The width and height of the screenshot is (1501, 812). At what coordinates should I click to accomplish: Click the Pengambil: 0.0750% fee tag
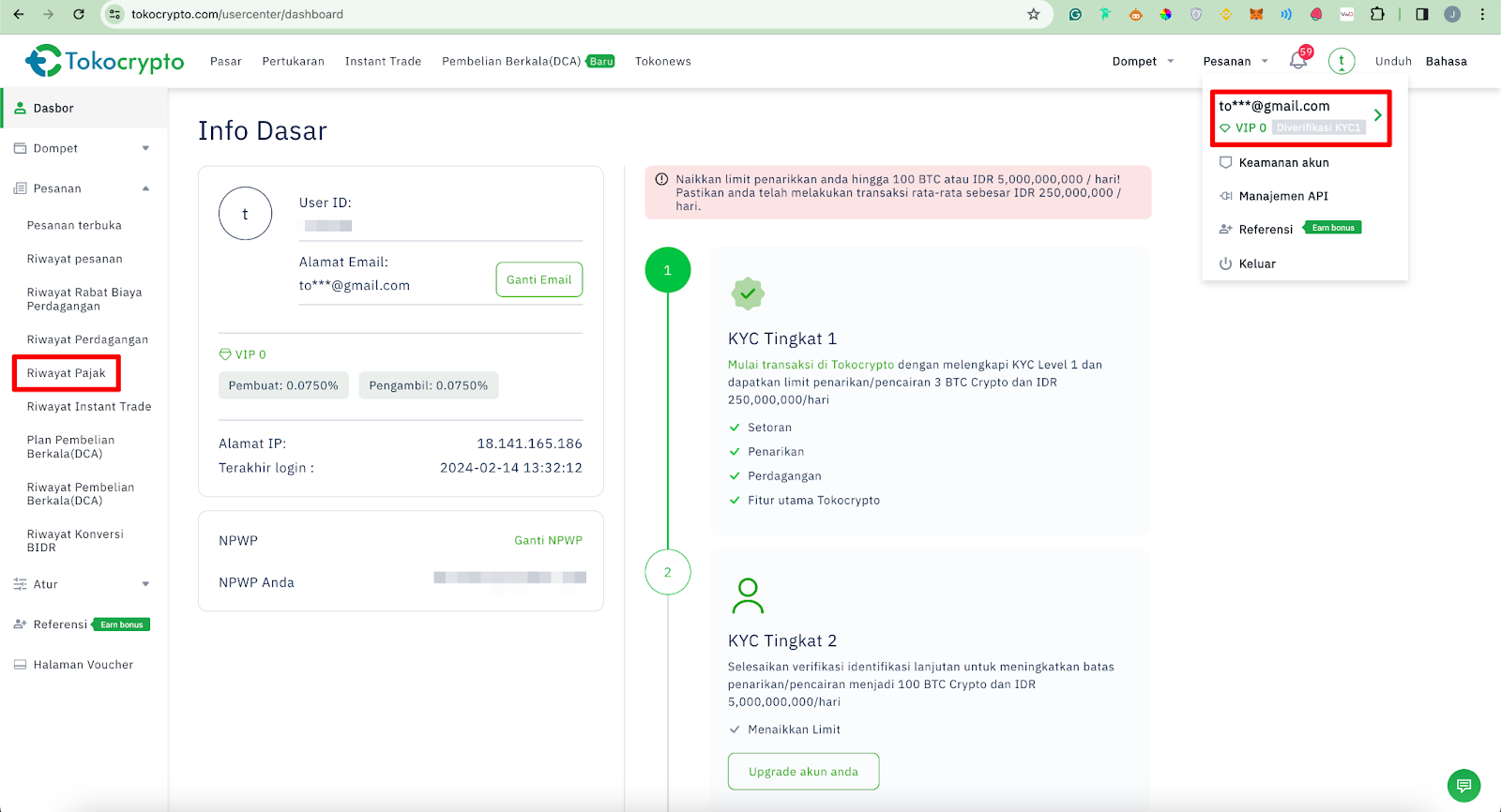[x=429, y=385]
